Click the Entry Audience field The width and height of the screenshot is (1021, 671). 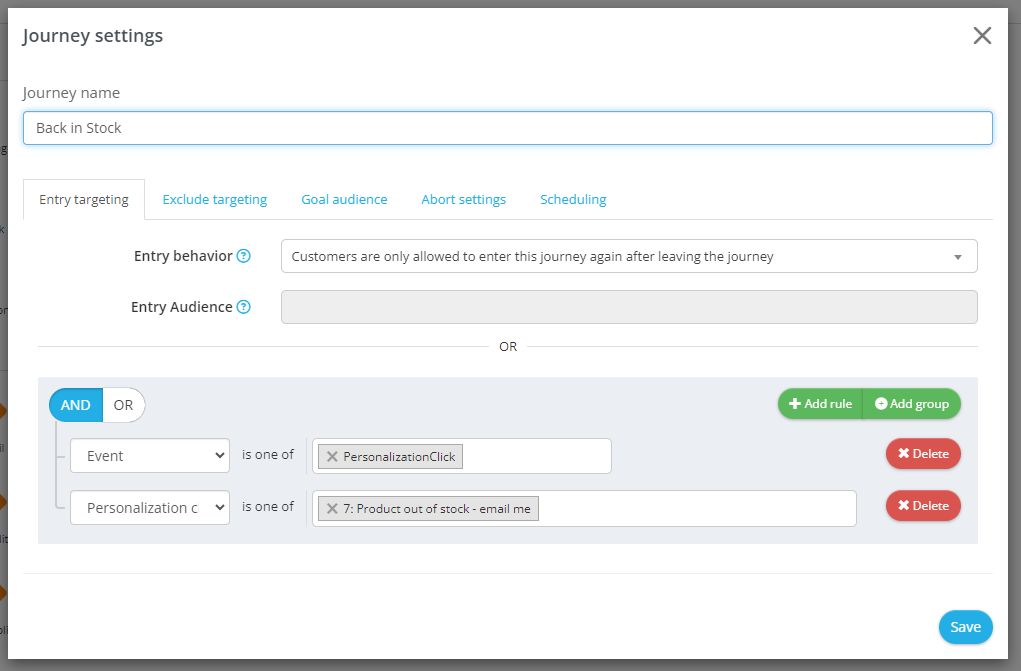[x=629, y=307]
